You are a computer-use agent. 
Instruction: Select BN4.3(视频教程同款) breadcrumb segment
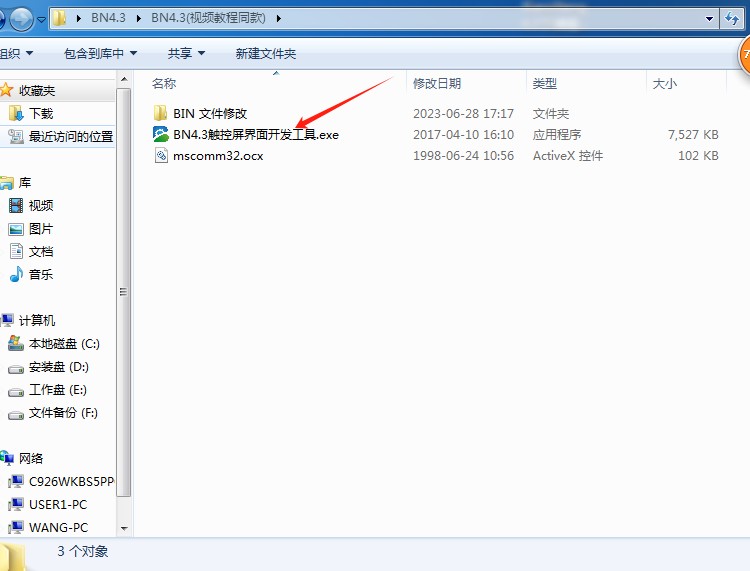pos(208,18)
